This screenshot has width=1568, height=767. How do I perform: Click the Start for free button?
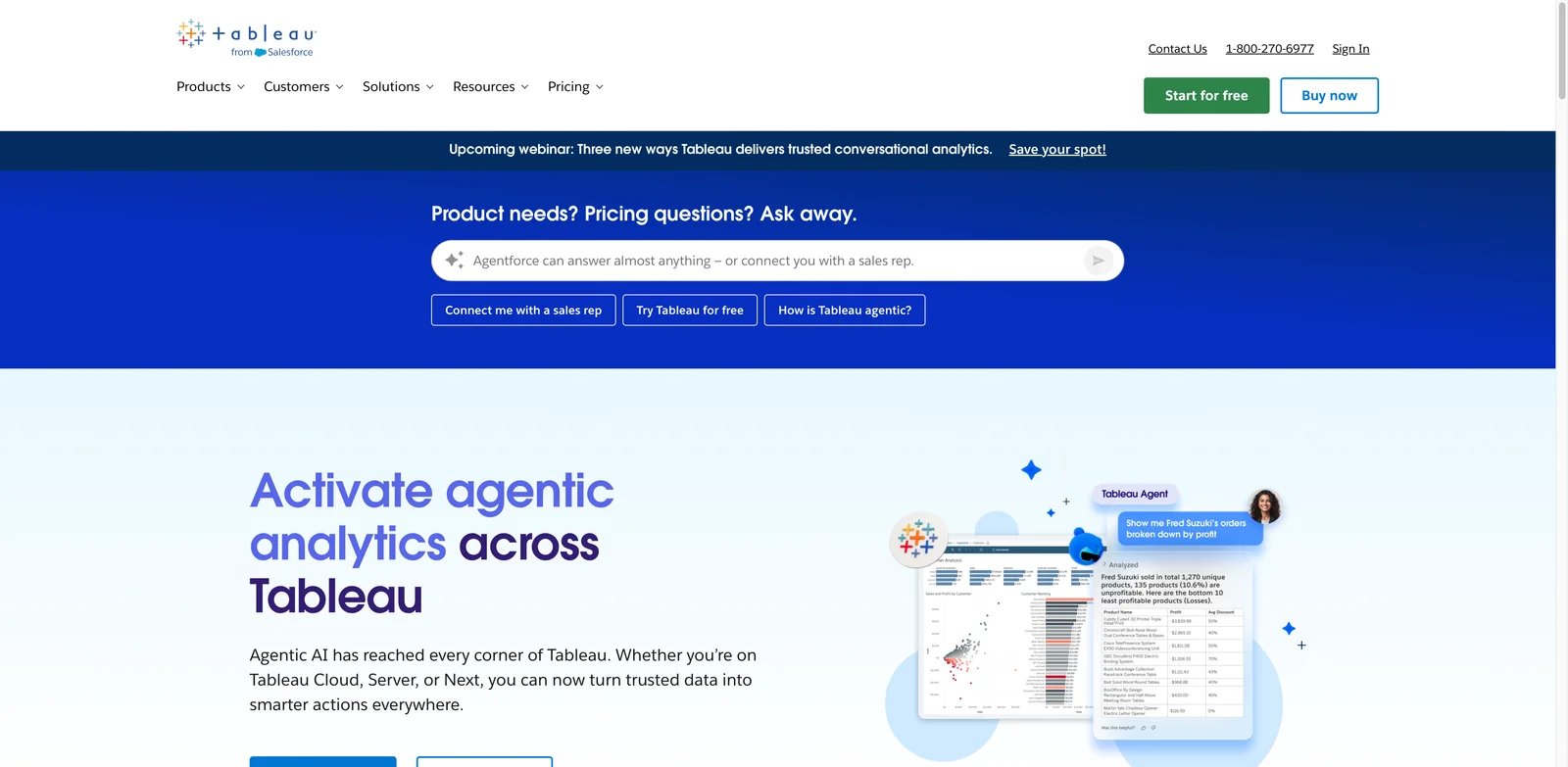click(x=1206, y=96)
